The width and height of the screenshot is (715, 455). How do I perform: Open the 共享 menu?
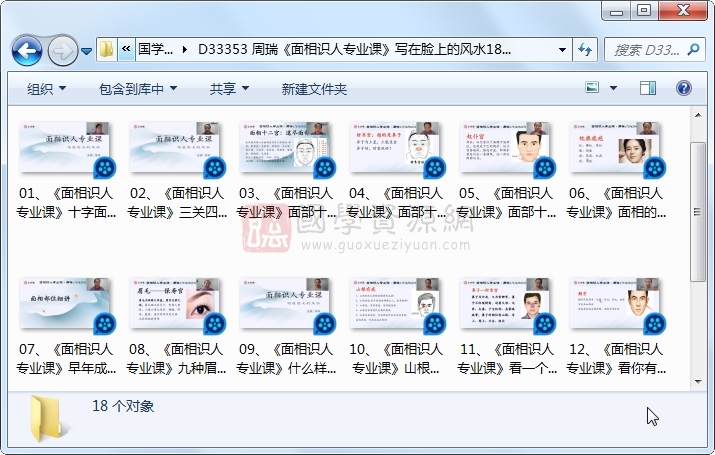[229, 89]
